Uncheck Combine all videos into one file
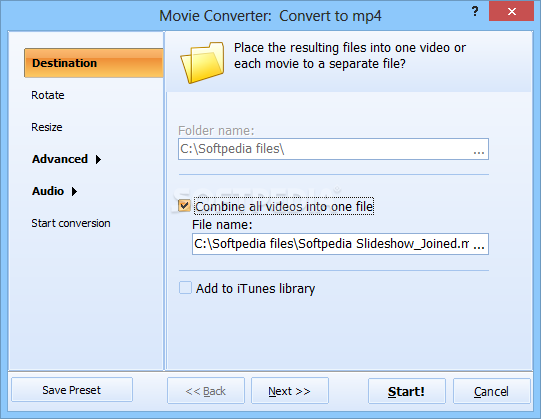Image resolution: width=541 pixels, height=419 pixels. click(x=184, y=206)
